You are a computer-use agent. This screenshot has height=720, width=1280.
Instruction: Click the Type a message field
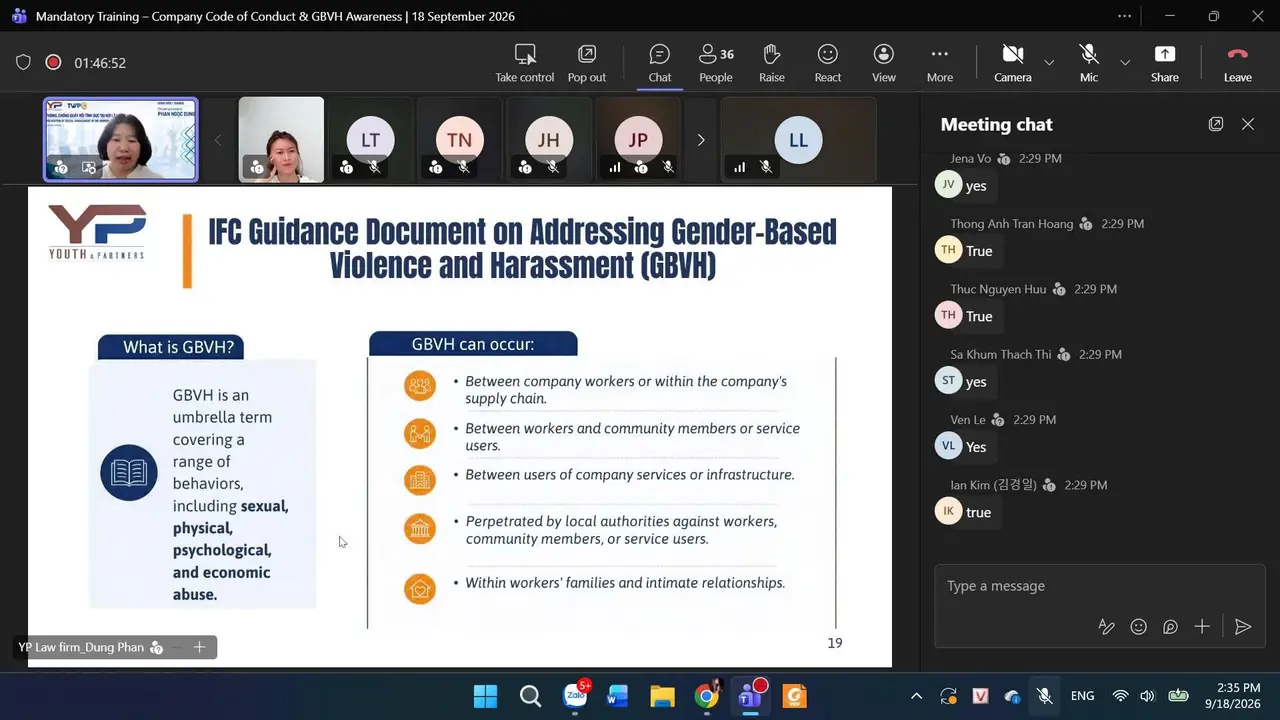pos(1098,586)
